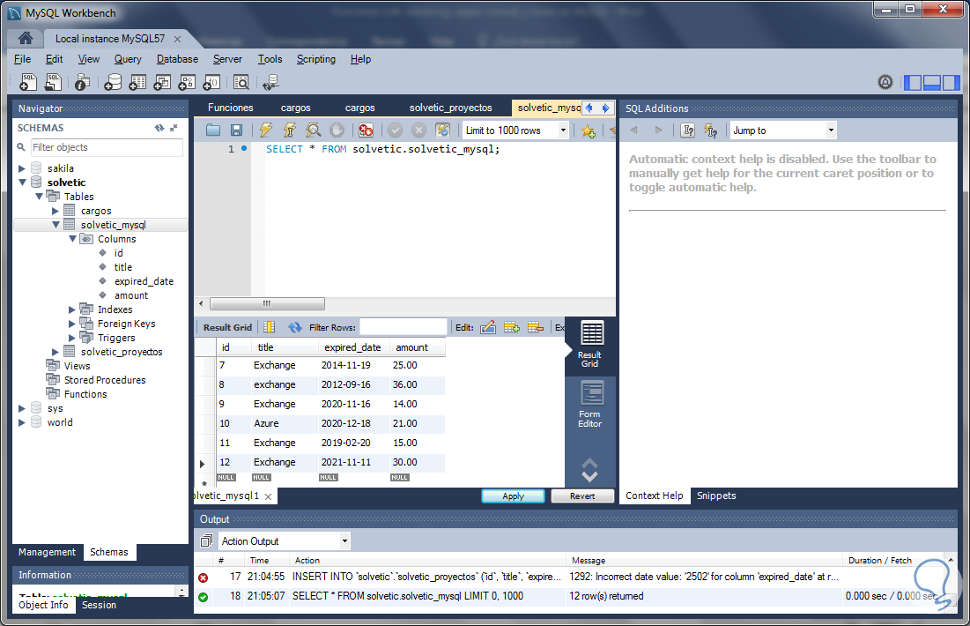Open the schema inspector info icon
This screenshot has height=626, width=970.
(82, 82)
